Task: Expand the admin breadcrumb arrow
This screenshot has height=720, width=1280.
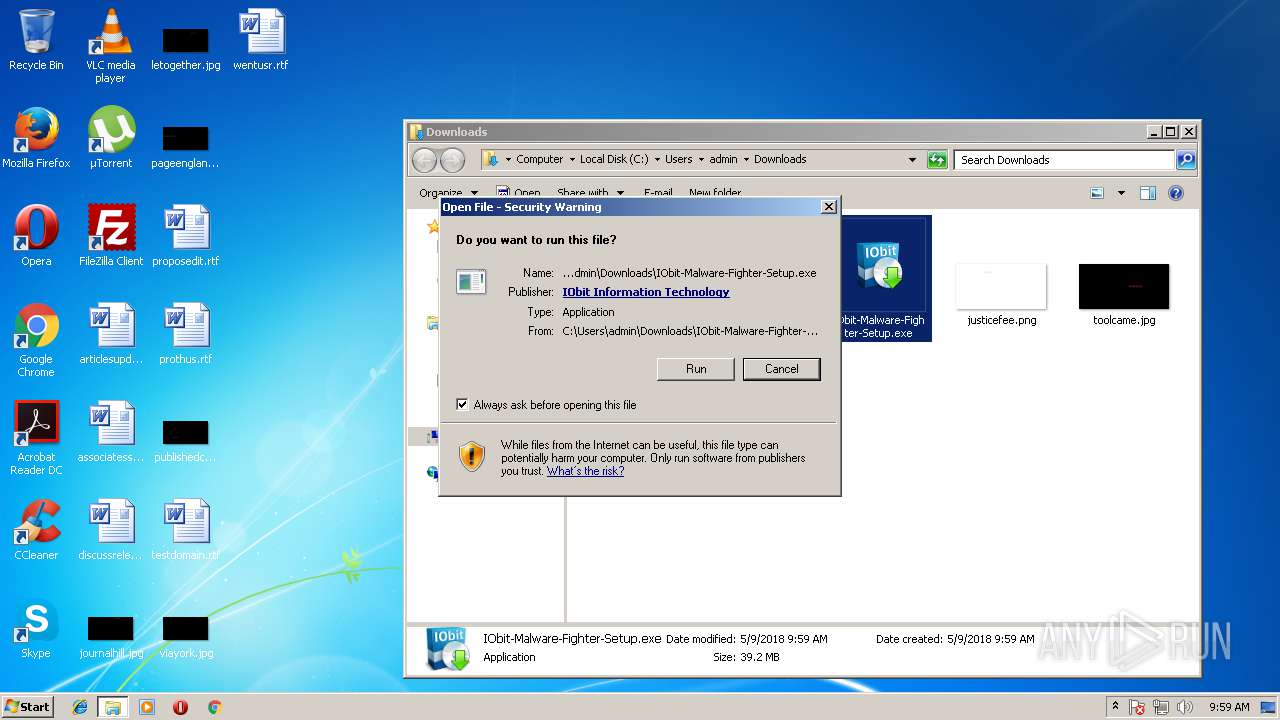Action: click(x=746, y=160)
